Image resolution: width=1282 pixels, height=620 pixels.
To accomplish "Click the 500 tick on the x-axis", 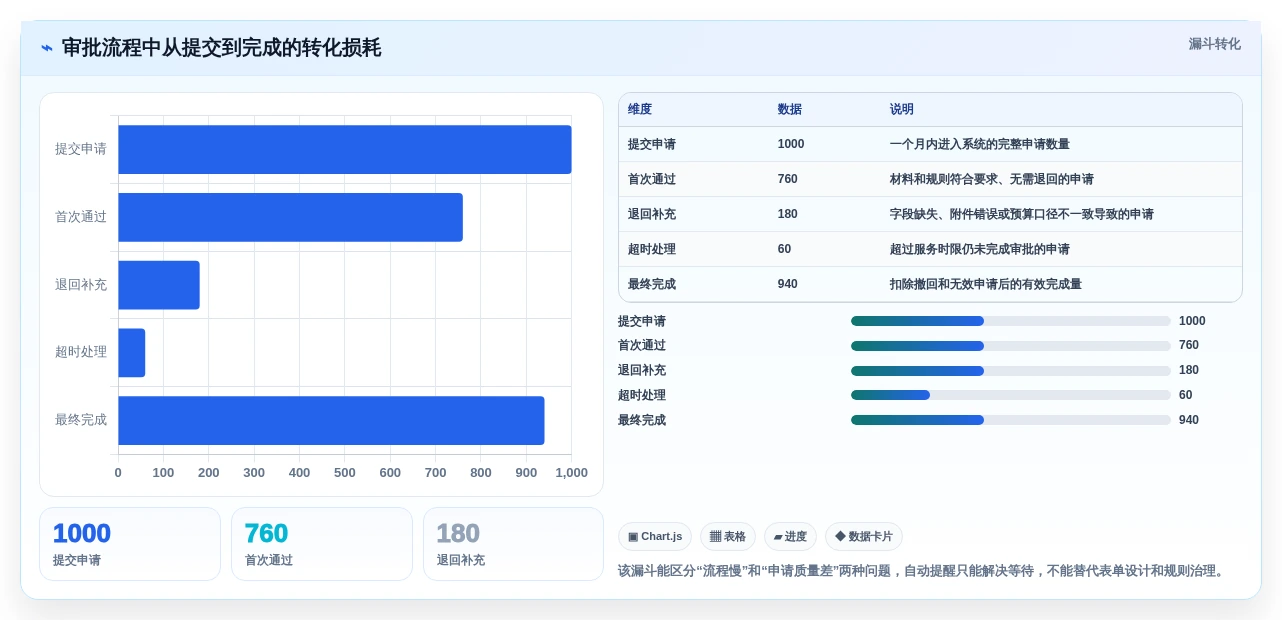I will [x=345, y=473].
